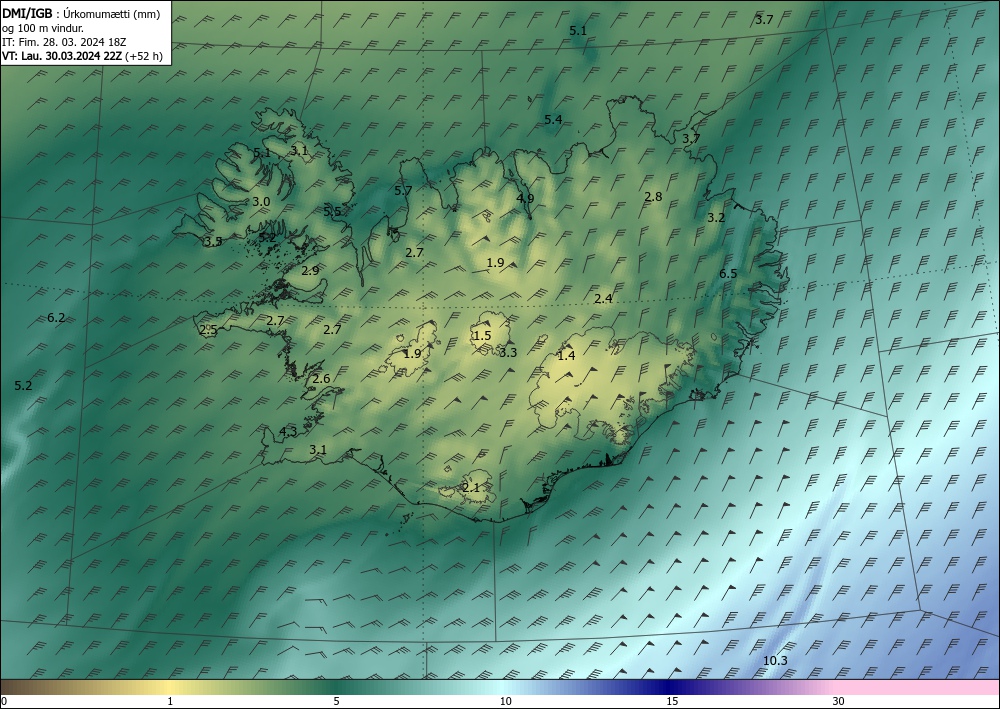Click the 2.4 value on the map
Image resolution: width=1000 pixels, height=709 pixels.
click(x=603, y=298)
